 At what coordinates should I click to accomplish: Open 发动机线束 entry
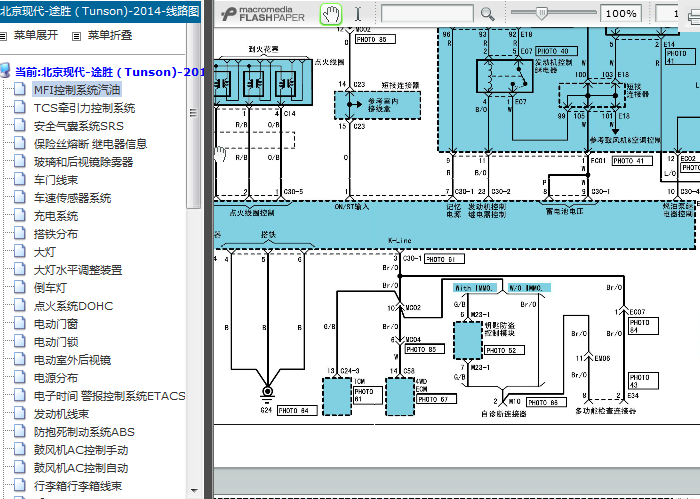point(61,414)
